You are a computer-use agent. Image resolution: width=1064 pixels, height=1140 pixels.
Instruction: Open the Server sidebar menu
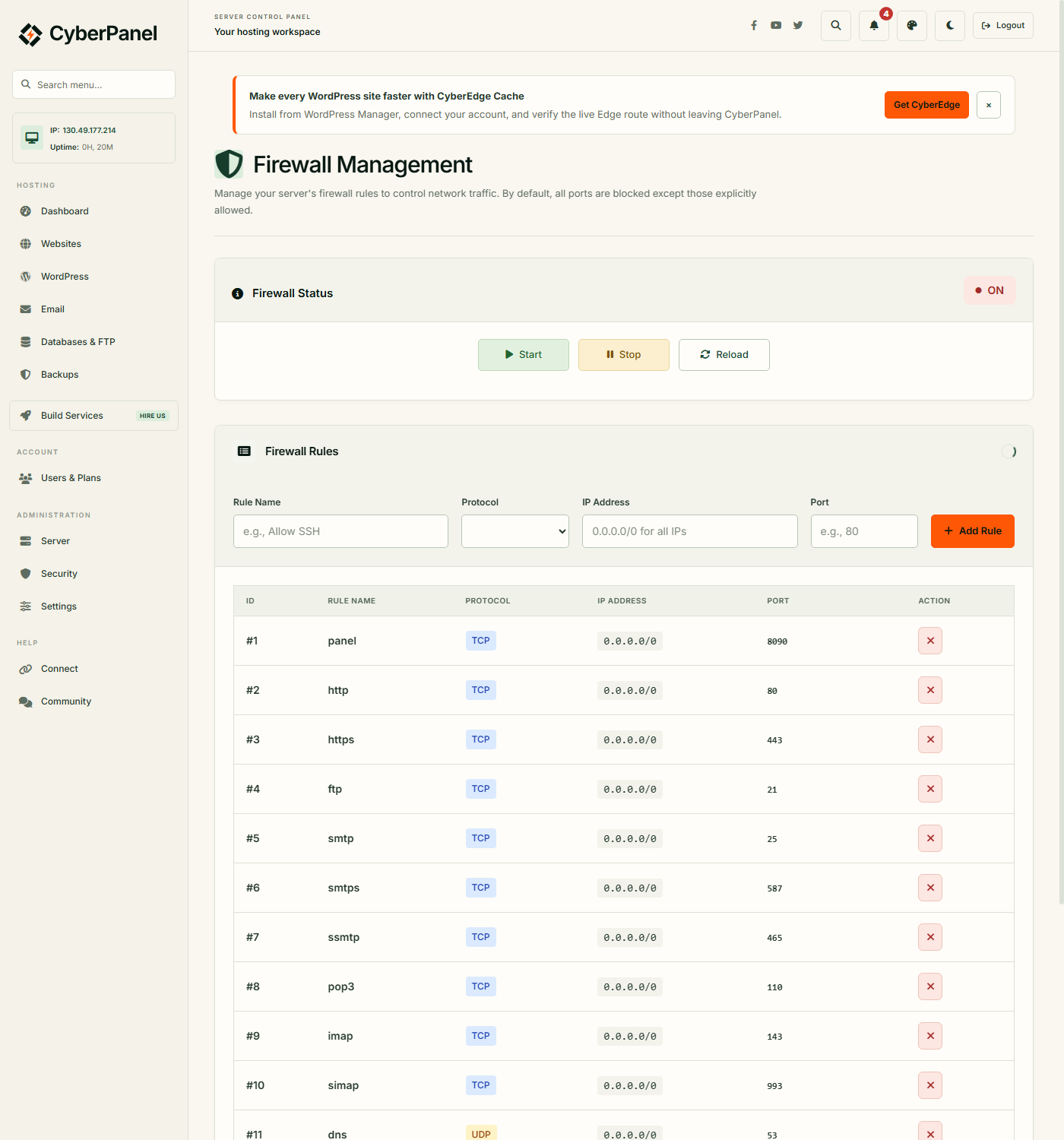click(x=93, y=541)
